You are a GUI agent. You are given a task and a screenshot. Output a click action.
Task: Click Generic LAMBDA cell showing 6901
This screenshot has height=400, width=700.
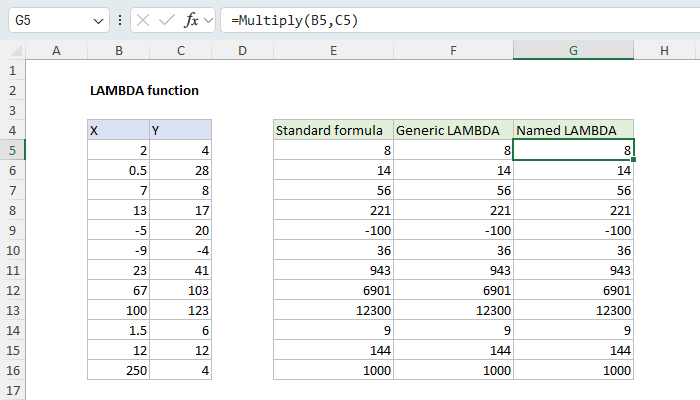tap(454, 291)
